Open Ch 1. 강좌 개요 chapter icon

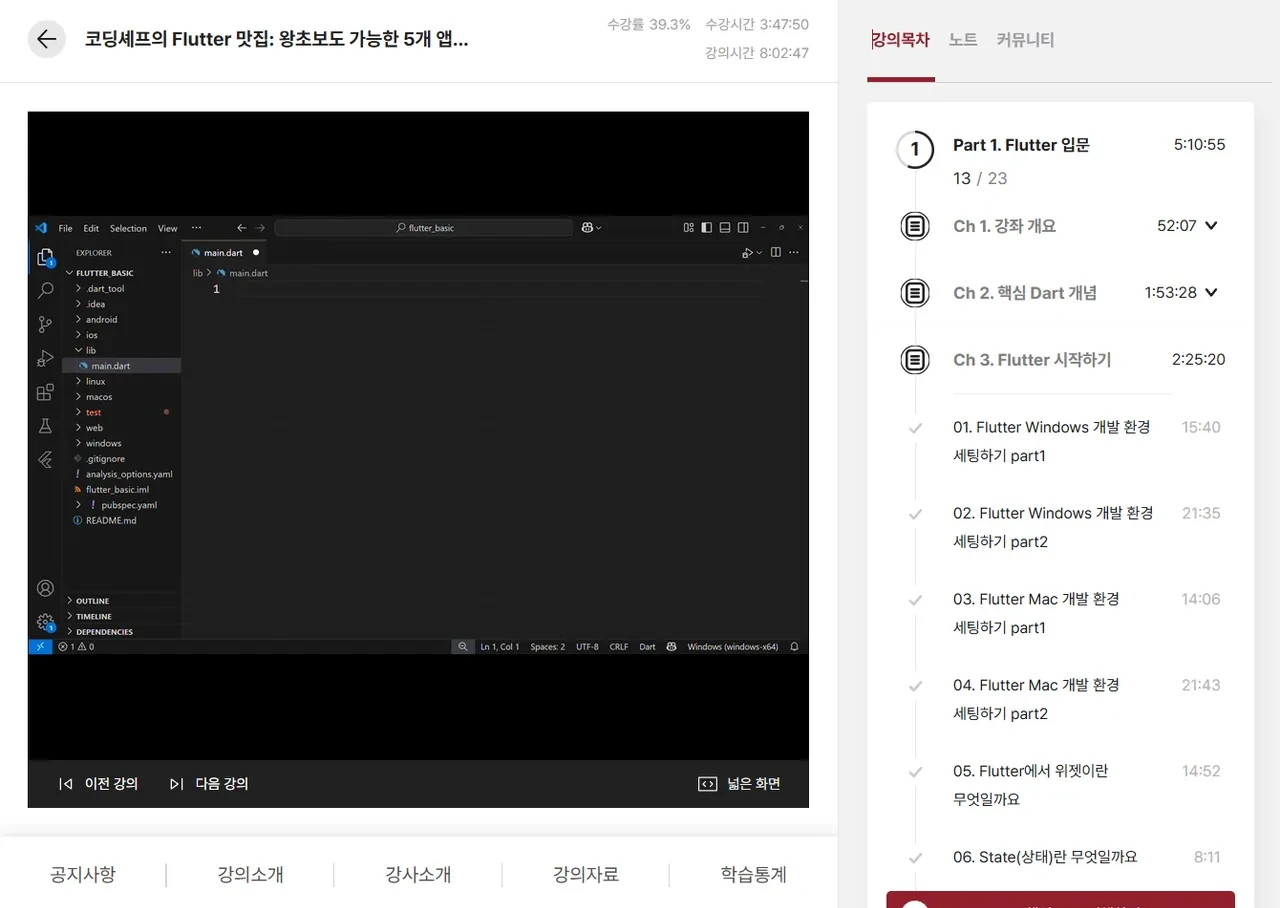click(914, 226)
